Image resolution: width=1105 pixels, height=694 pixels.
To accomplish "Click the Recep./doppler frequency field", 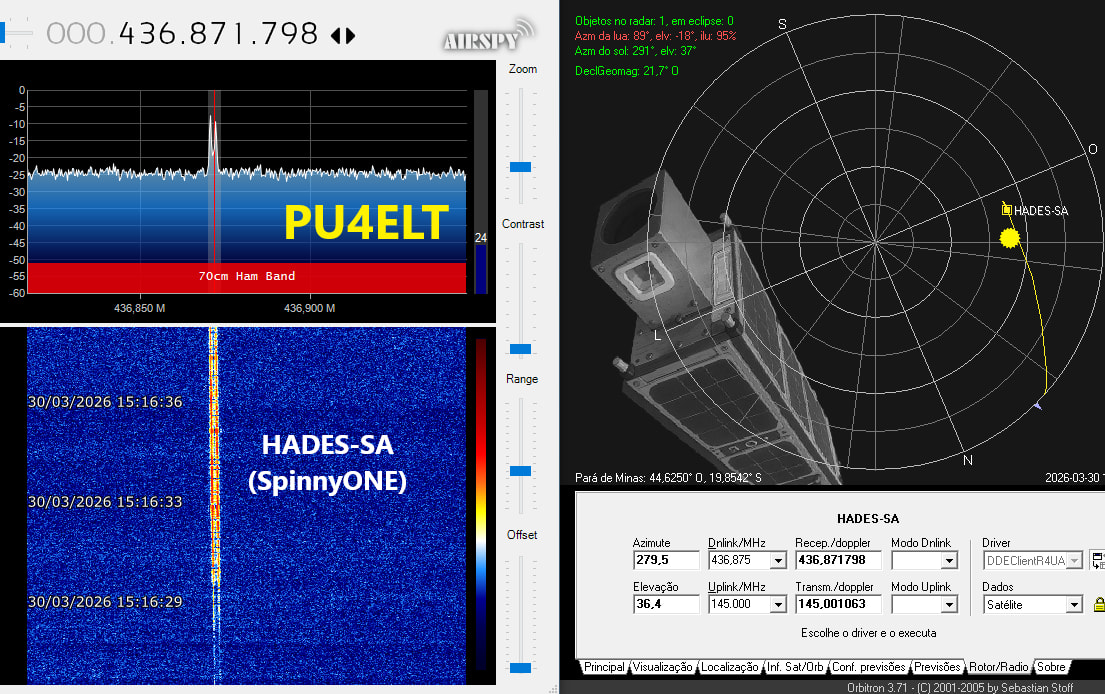I will coord(837,560).
